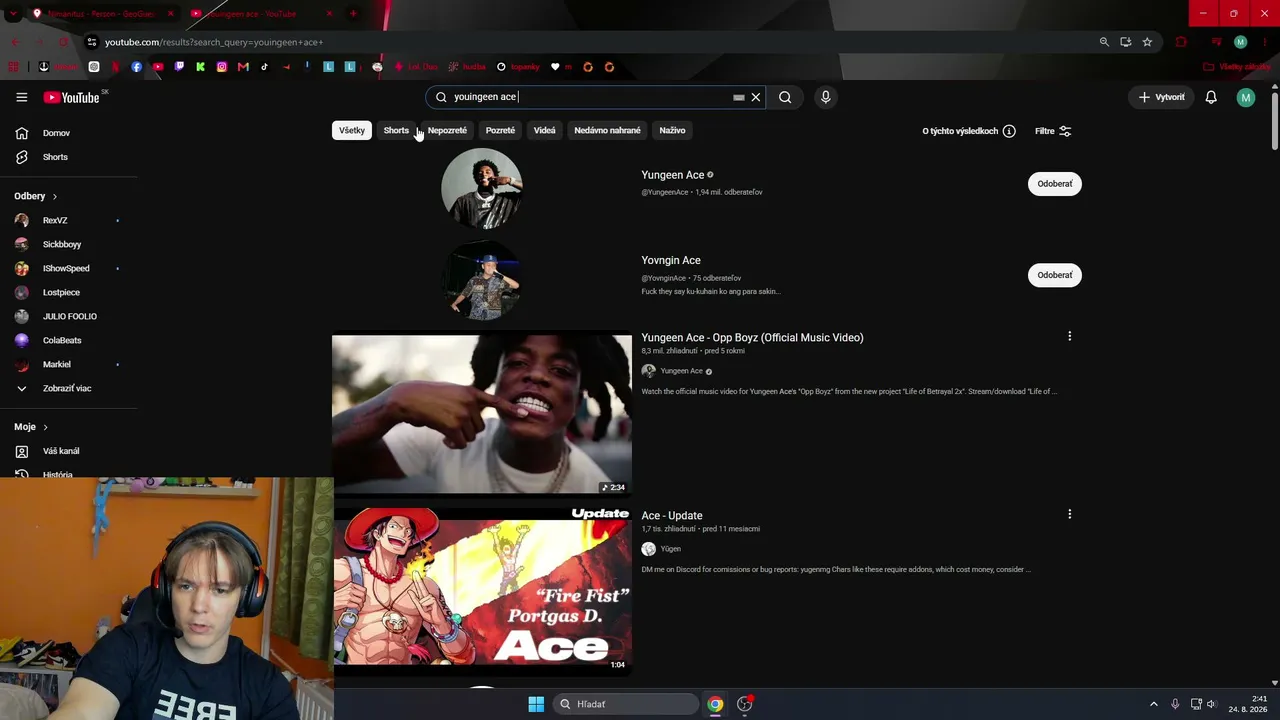Play the Fire Fist Portgas D. Ace thumbnail
The image size is (1280, 720).
click(x=482, y=590)
